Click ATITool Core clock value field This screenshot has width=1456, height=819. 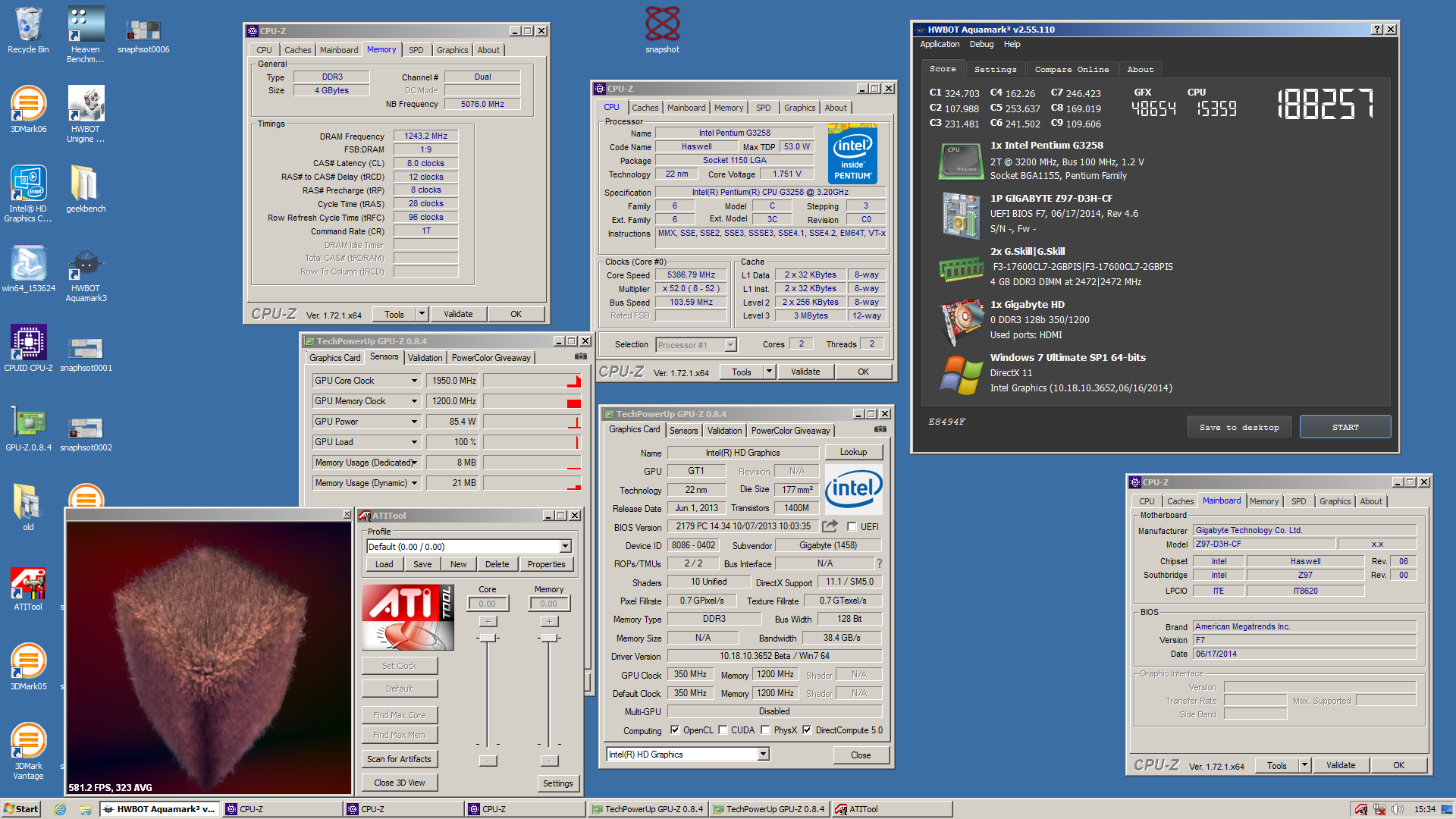[x=488, y=604]
